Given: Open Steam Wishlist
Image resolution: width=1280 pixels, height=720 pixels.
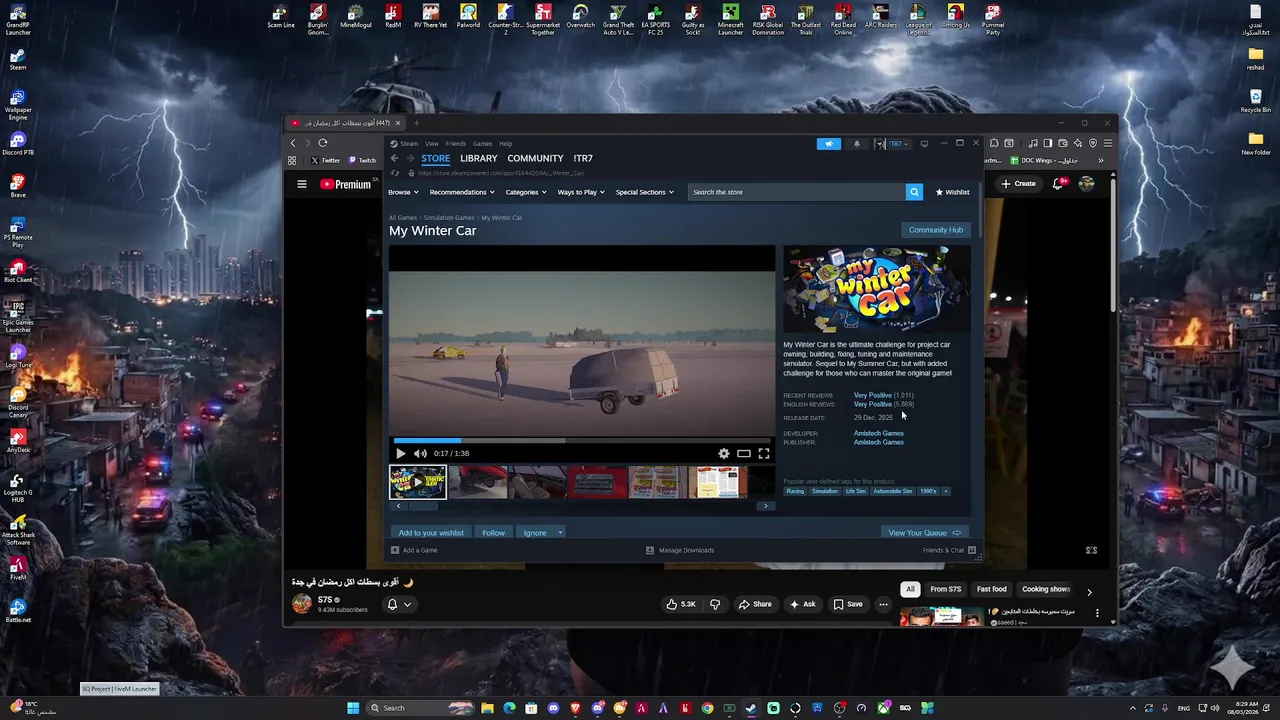Looking at the screenshot, I should pos(953,192).
